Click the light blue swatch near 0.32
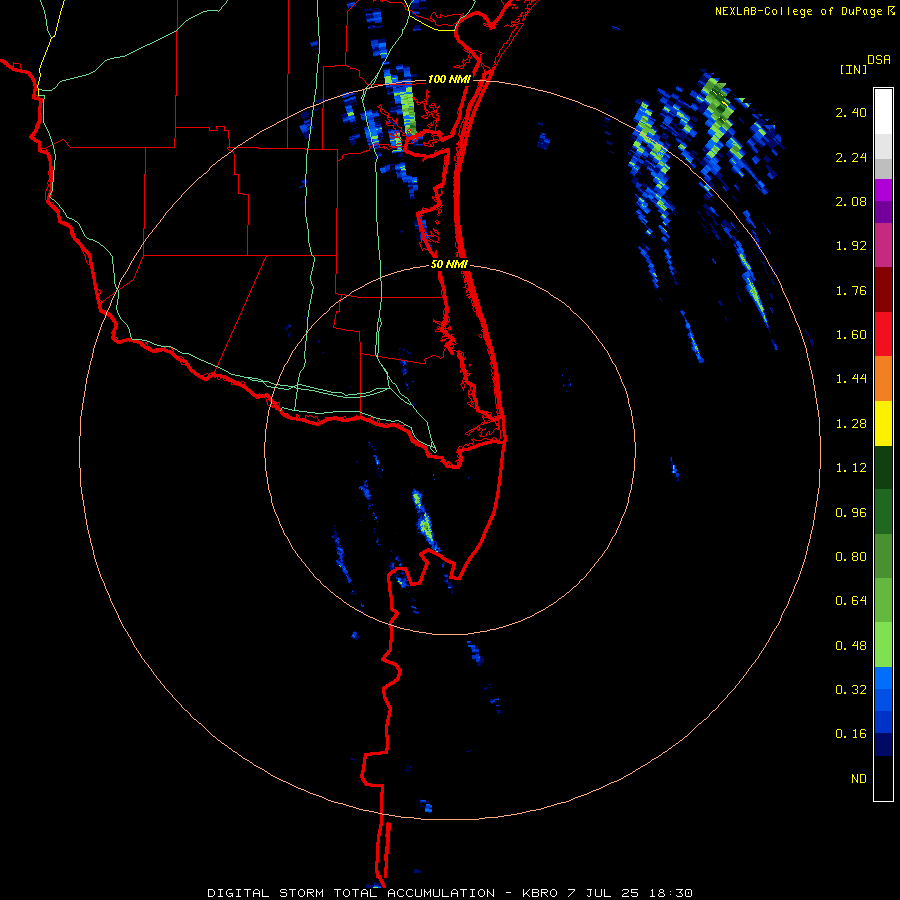Screen dimensions: 900x900 [x=883, y=678]
